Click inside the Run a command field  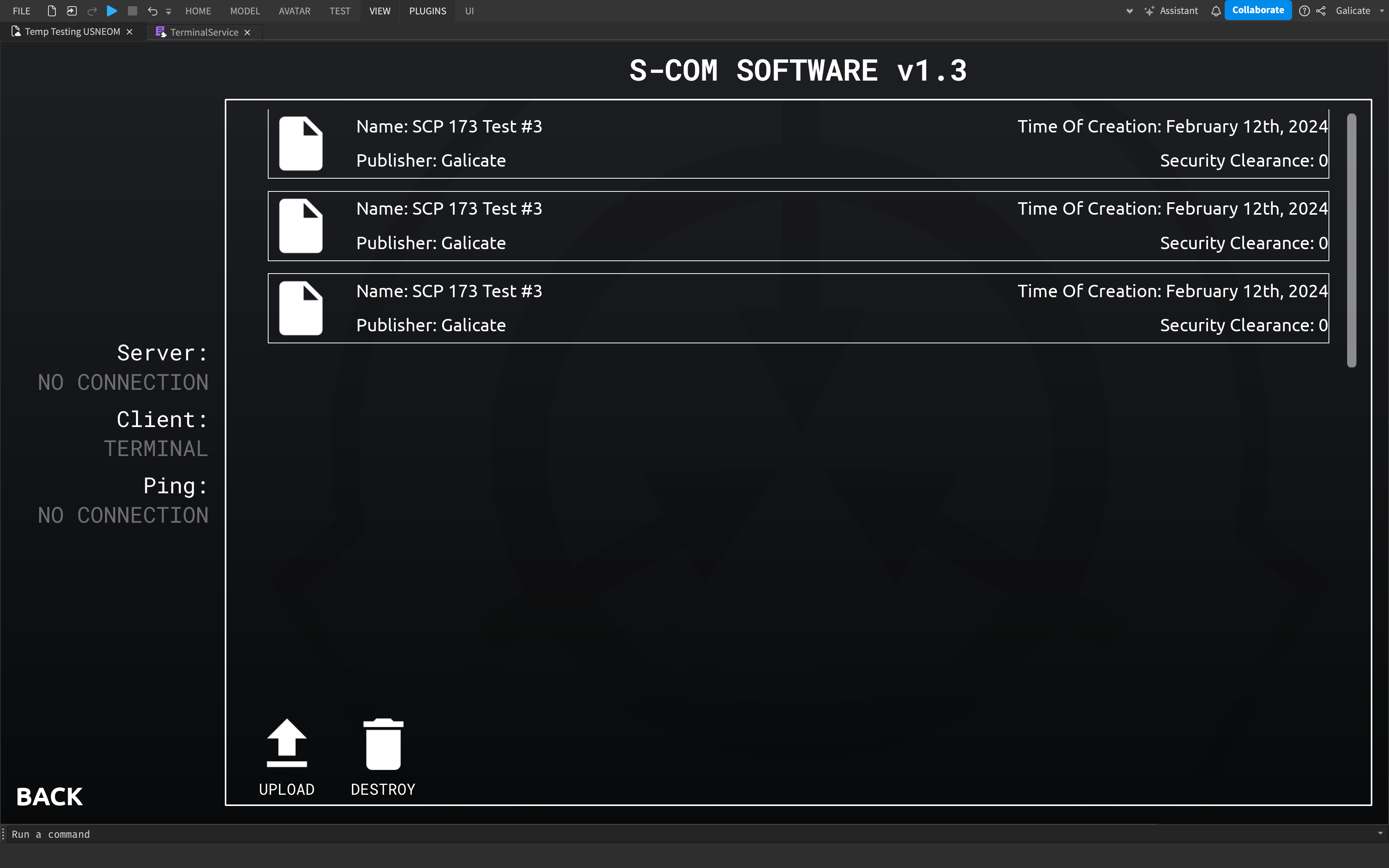tap(345, 834)
